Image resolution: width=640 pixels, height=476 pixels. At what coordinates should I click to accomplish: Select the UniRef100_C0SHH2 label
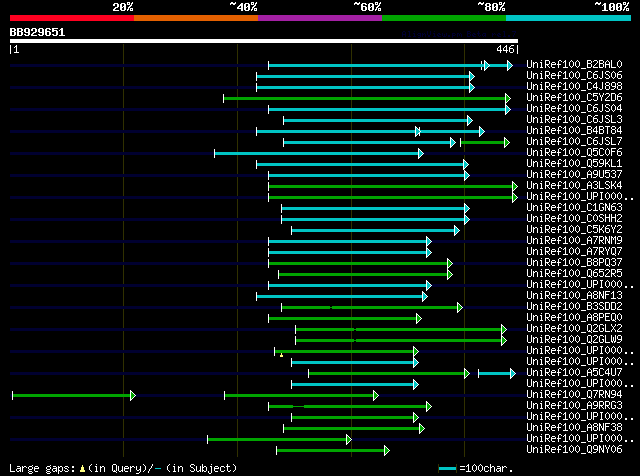point(574,219)
